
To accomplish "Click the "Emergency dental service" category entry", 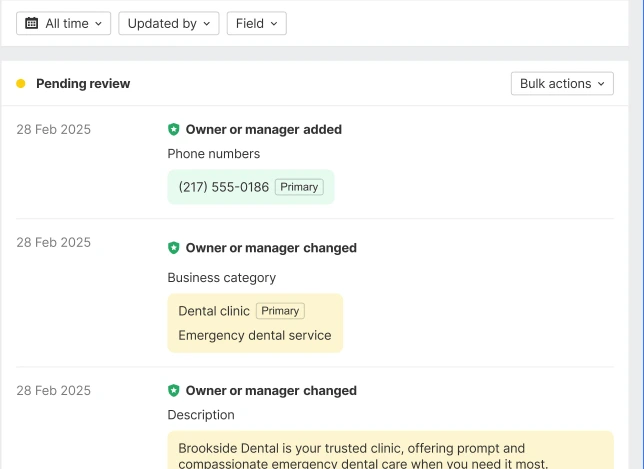I will click(x=254, y=335).
